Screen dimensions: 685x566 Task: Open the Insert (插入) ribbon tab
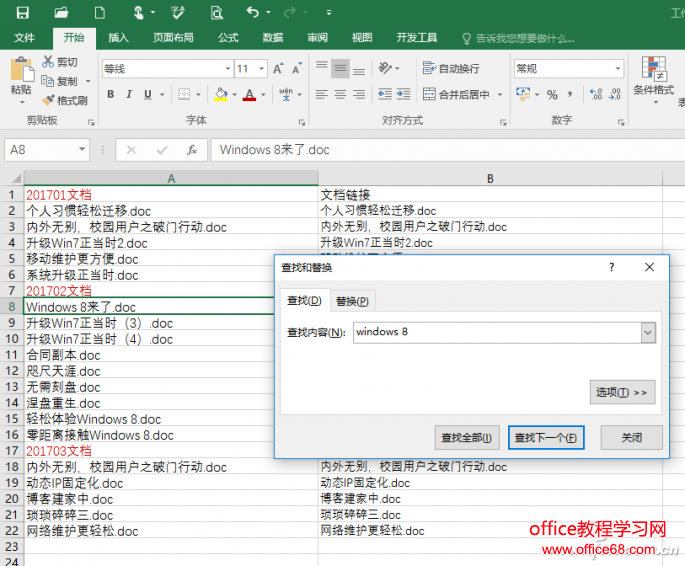[x=118, y=38]
